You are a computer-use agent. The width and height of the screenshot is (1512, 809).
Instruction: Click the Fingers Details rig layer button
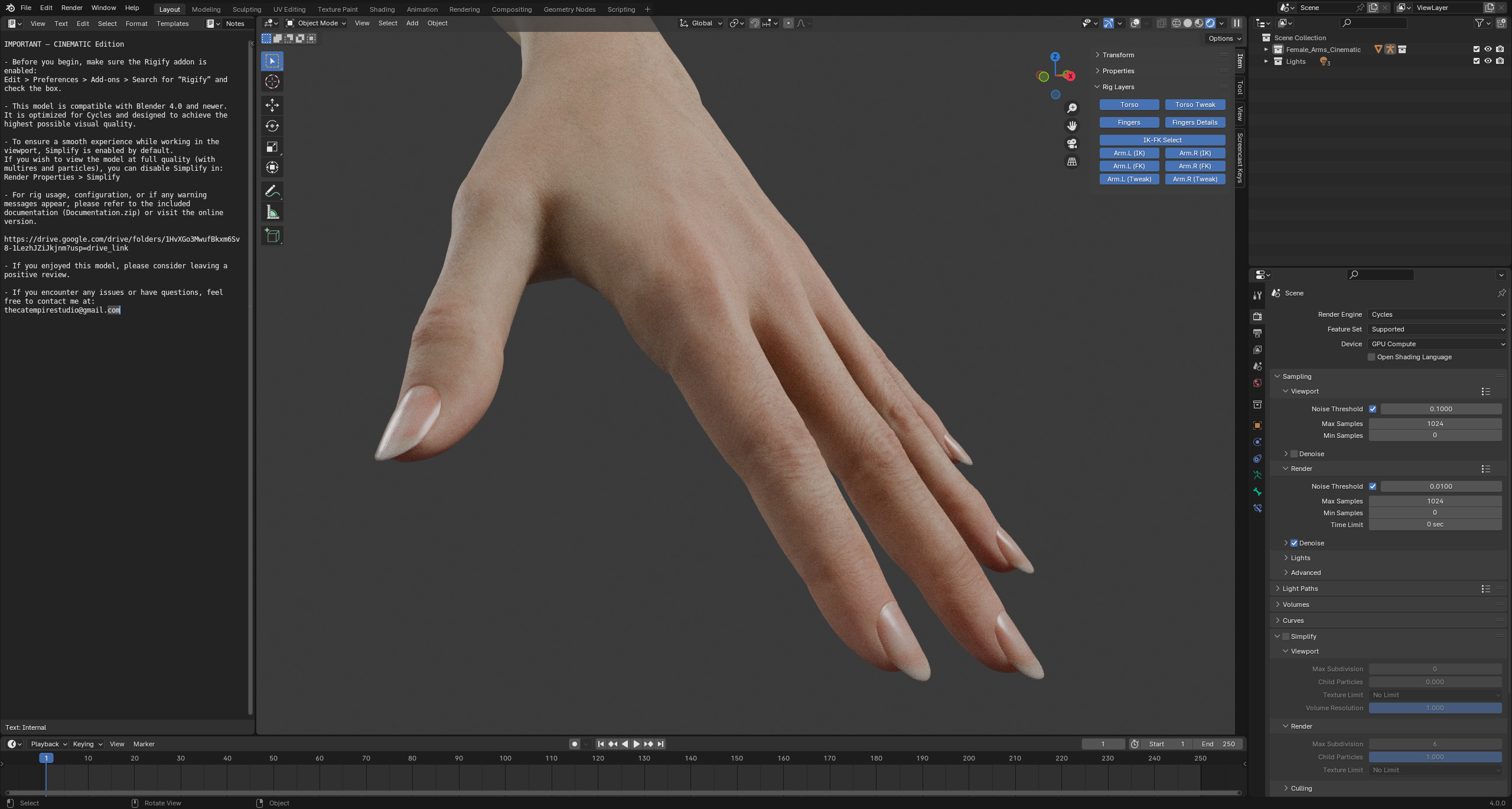point(1195,122)
